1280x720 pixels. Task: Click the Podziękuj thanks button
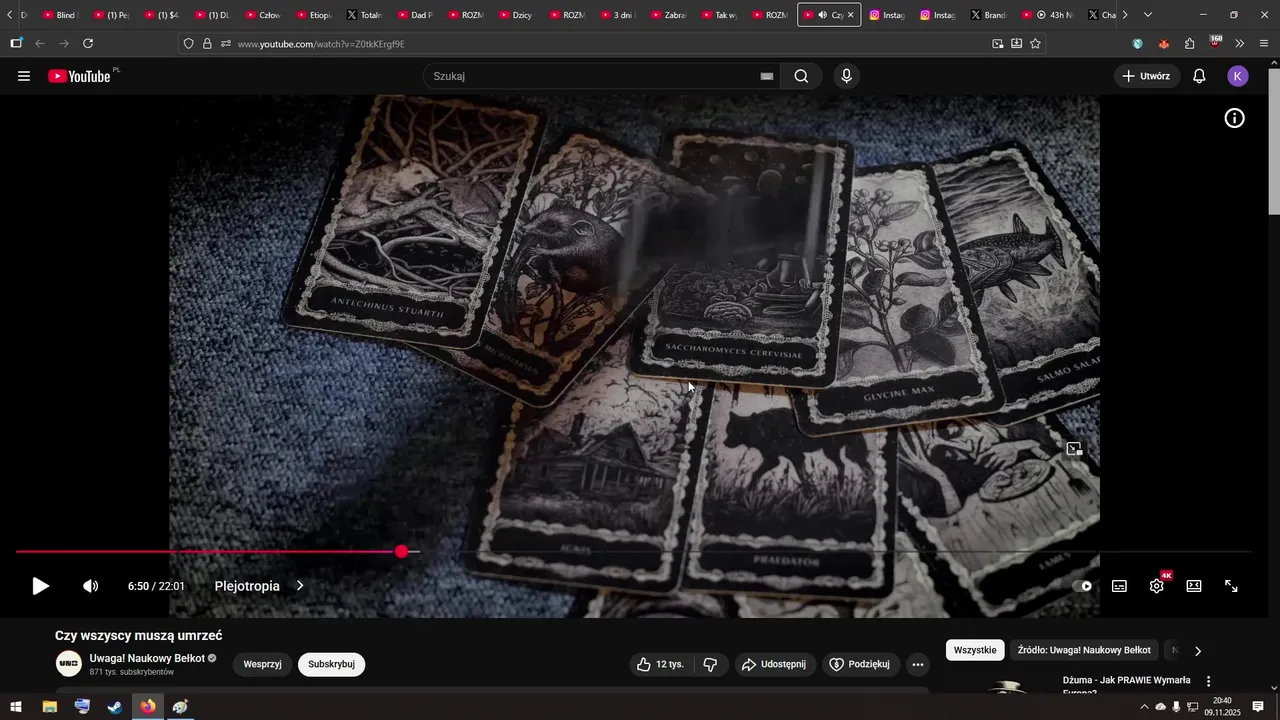860,664
